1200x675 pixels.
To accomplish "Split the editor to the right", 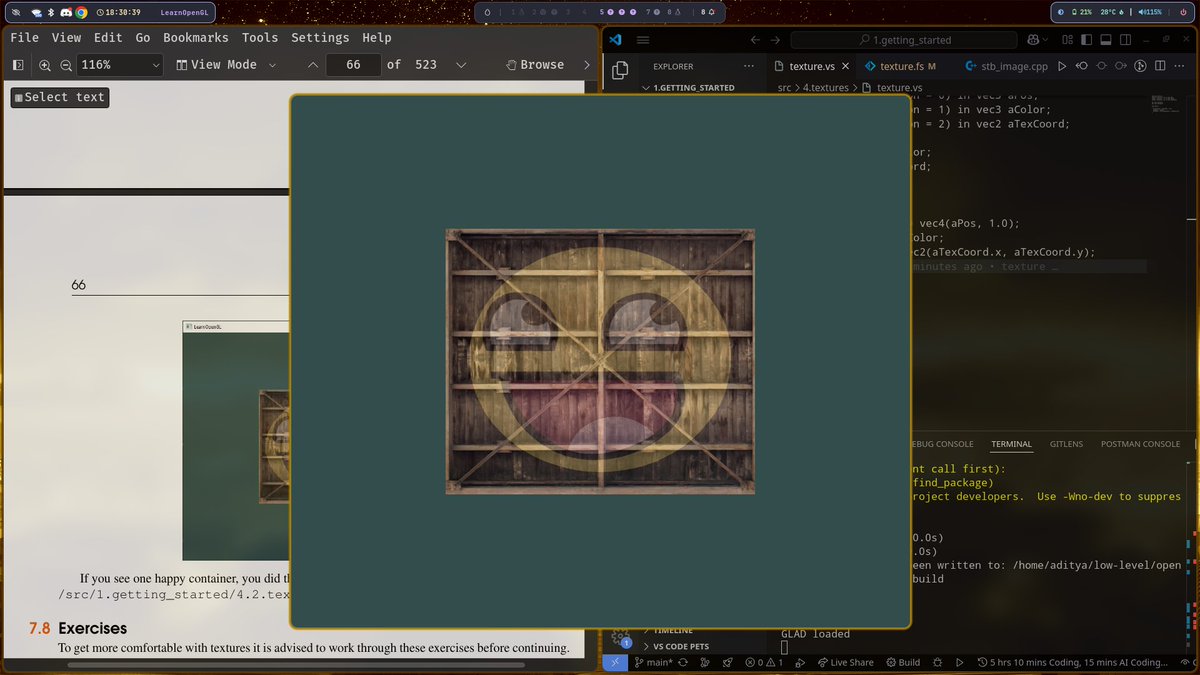I will (x=1160, y=66).
